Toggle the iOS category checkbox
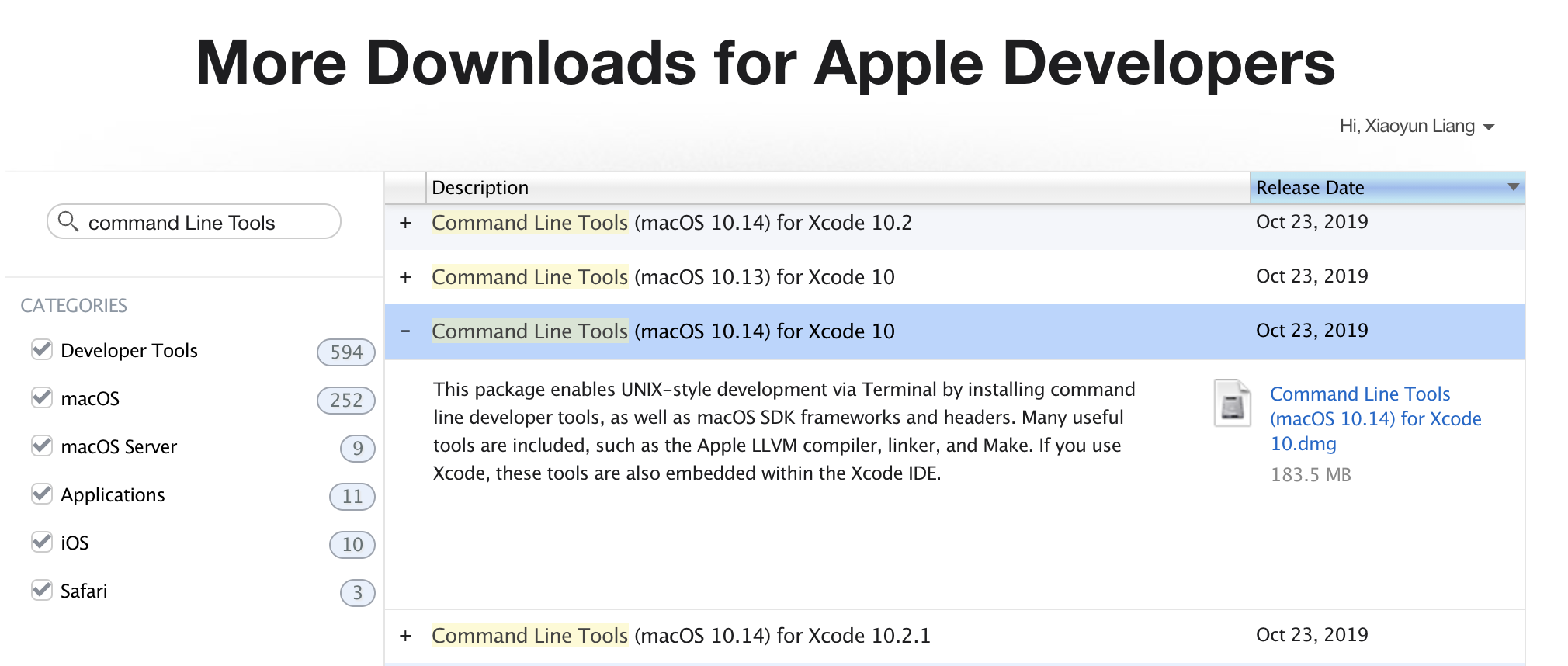The width and height of the screenshot is (1568, 666). (x=42, y=543)
